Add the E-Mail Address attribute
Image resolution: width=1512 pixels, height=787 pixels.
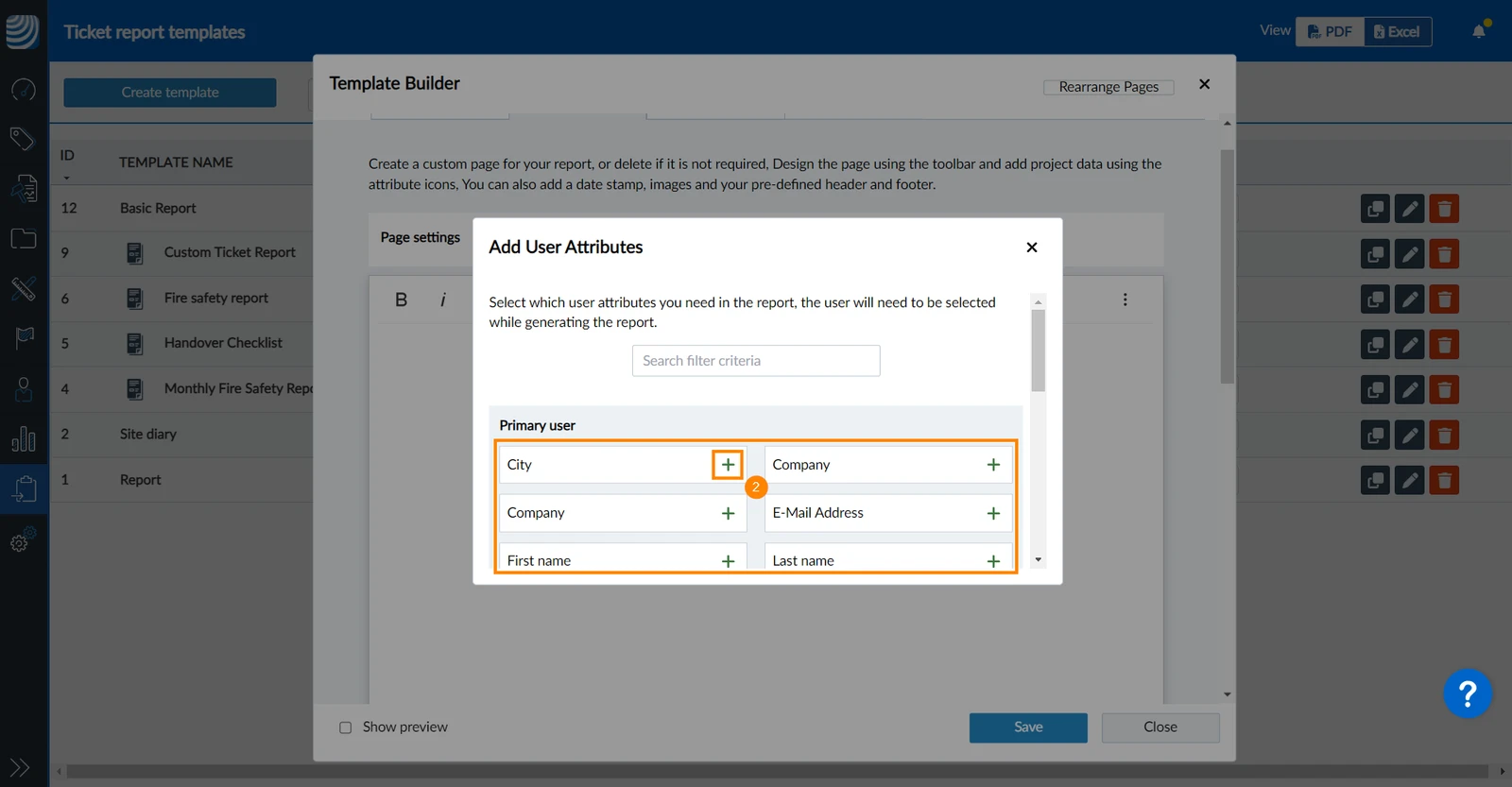click(993, 513)
